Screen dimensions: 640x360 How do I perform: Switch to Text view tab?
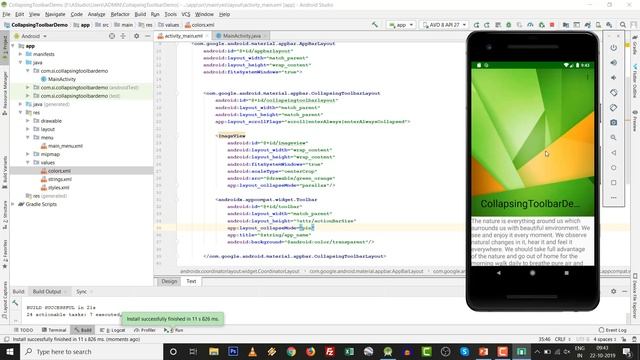(x=191, y=281)
